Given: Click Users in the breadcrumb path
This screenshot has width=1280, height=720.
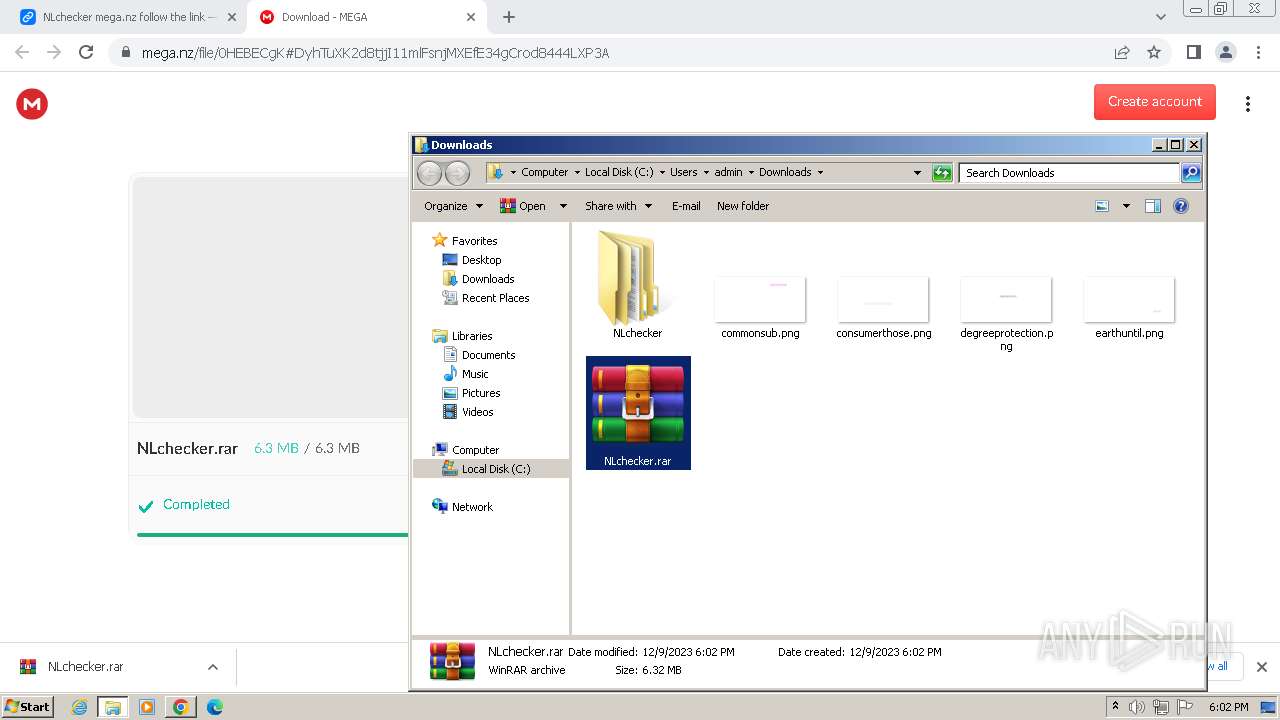Looking at the screenshot, I should 684,172.
